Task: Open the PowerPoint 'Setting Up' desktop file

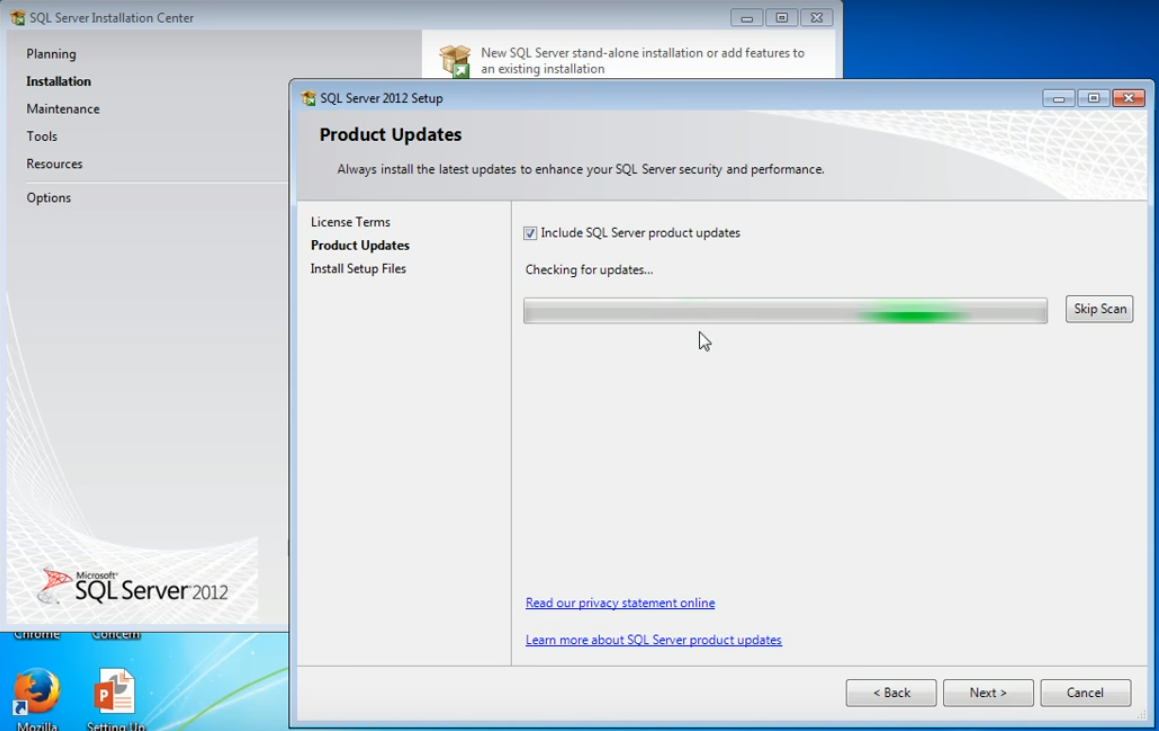Action: (x=115, y=698)
